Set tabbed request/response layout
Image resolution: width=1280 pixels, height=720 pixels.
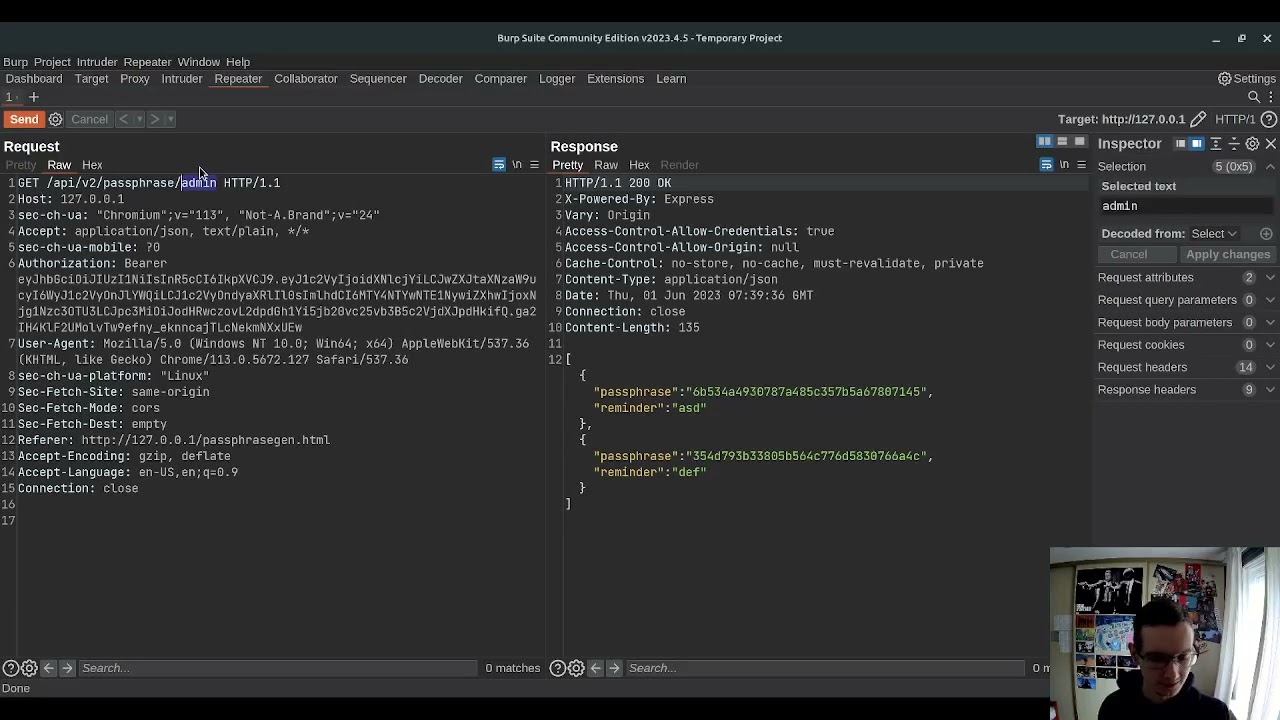point(1080,142)
